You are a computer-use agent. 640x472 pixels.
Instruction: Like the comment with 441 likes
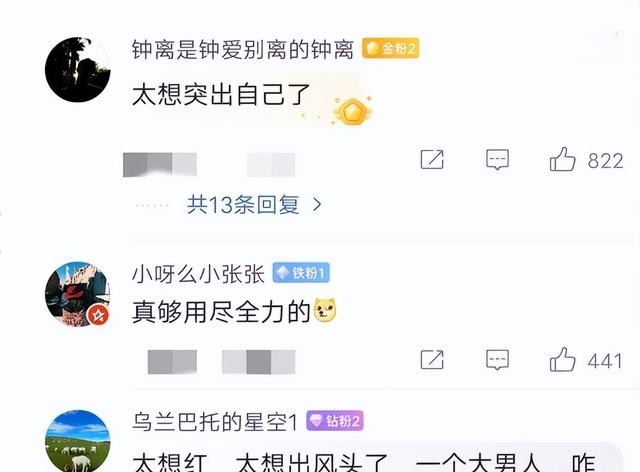(x=562, y=359)
